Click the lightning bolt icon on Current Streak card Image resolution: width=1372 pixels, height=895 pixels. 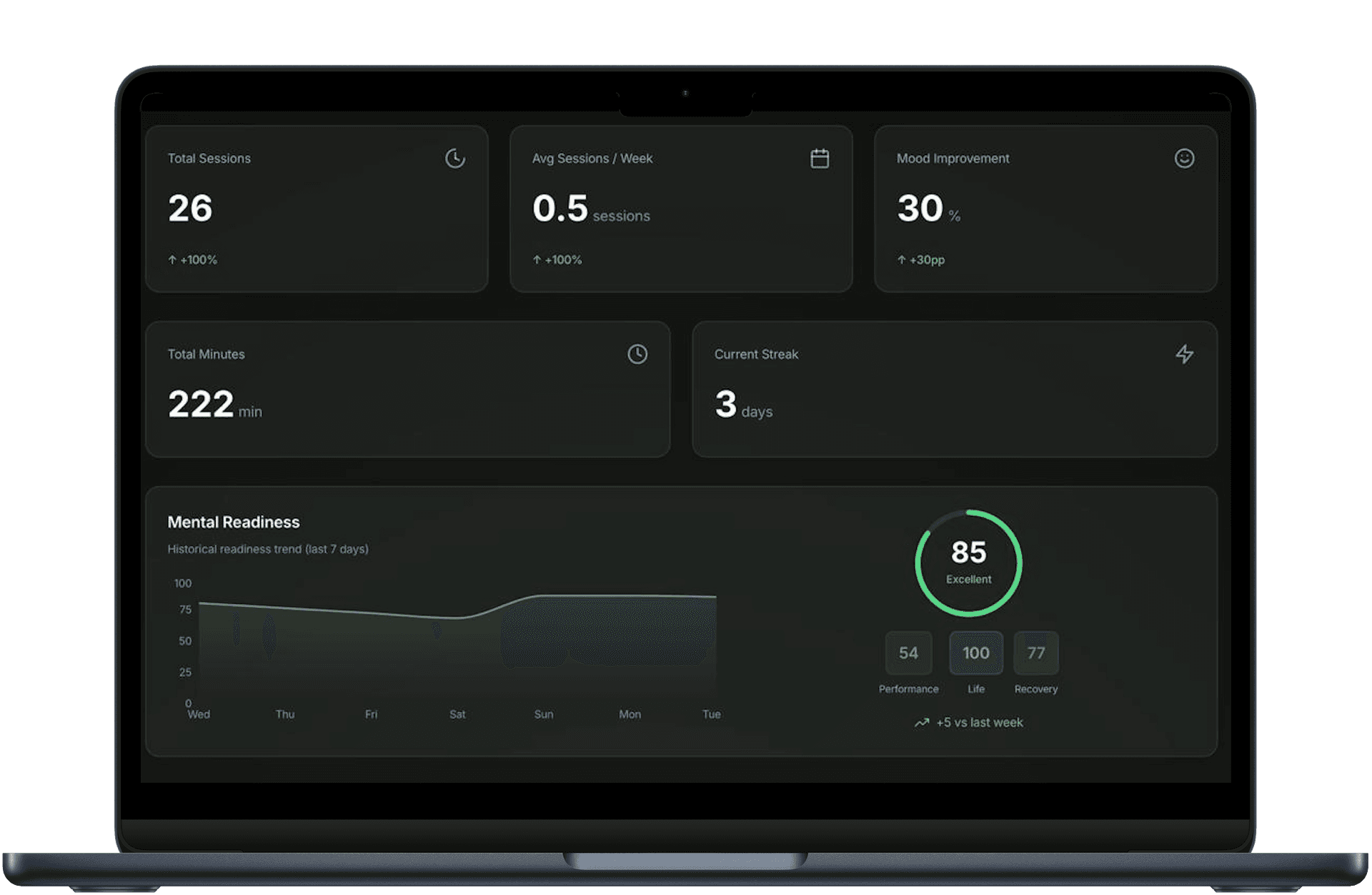1185,354
